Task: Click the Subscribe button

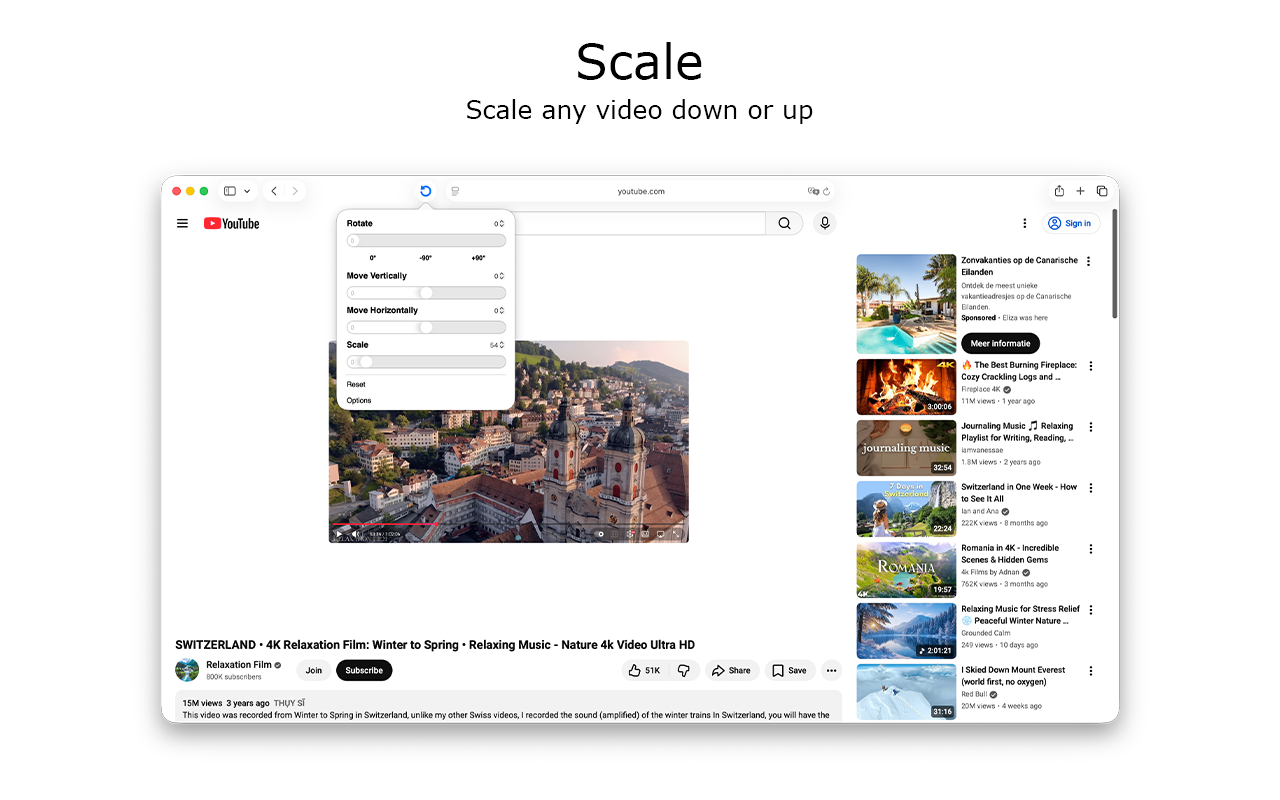Action: click(x=364, y=670)
